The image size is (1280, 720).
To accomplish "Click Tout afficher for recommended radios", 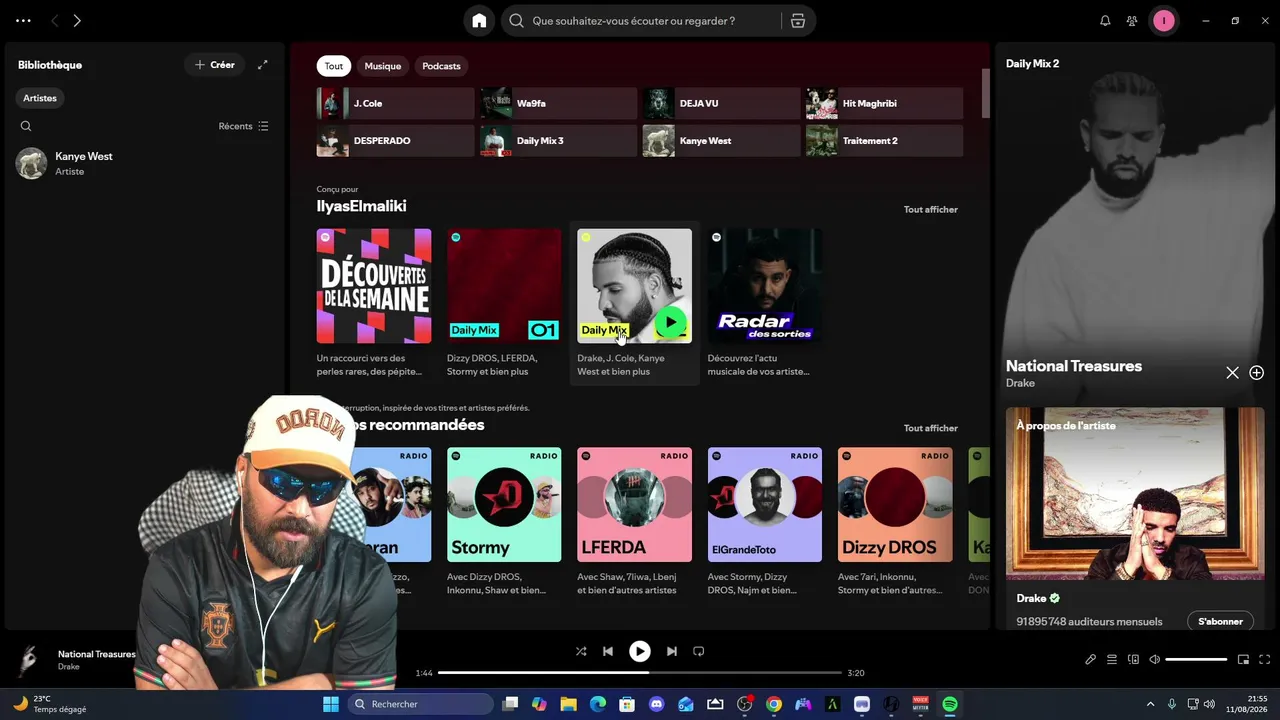I will coord(931,428).
